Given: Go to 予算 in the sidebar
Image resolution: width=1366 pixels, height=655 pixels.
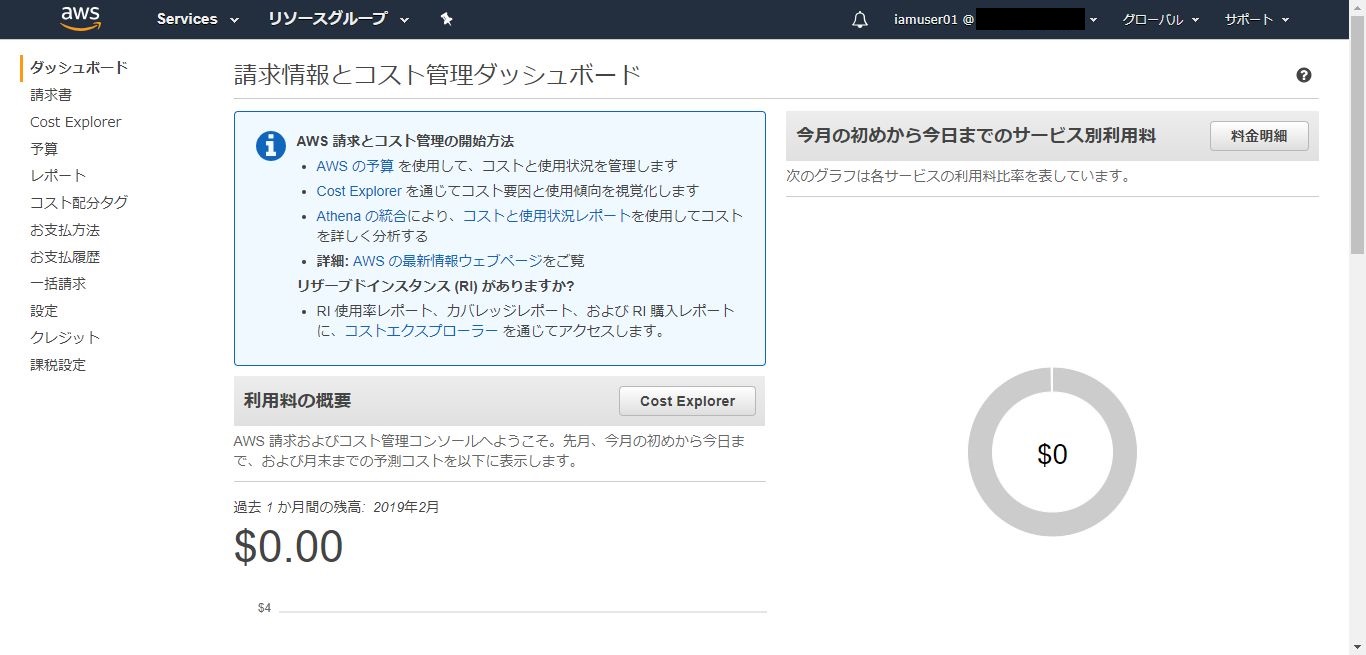Looking at the screenshot, I should pyautogui.click(x=44, y=149).
